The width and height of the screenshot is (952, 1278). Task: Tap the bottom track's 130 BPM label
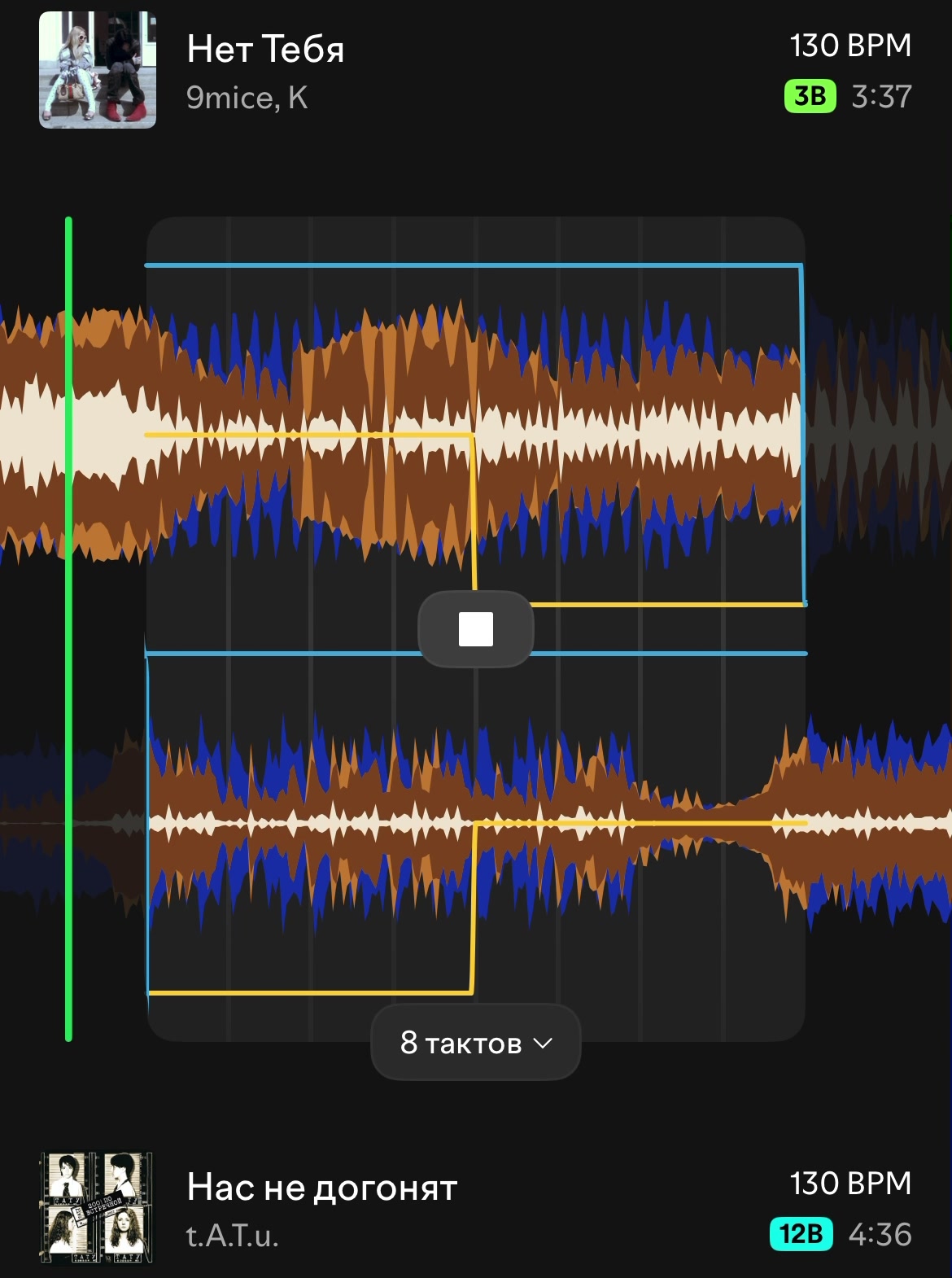850,1184
